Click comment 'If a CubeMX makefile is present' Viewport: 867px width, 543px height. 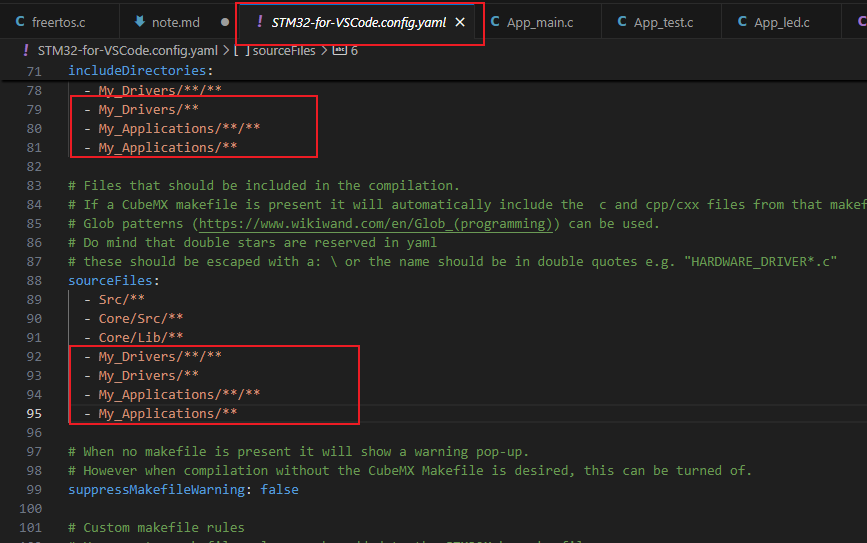tap(467, 204)
